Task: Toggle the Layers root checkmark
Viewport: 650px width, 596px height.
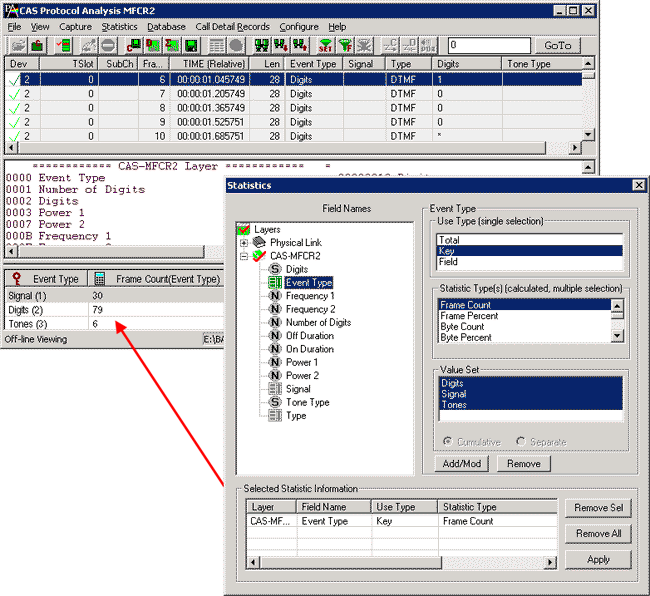Action: point(244,229)
